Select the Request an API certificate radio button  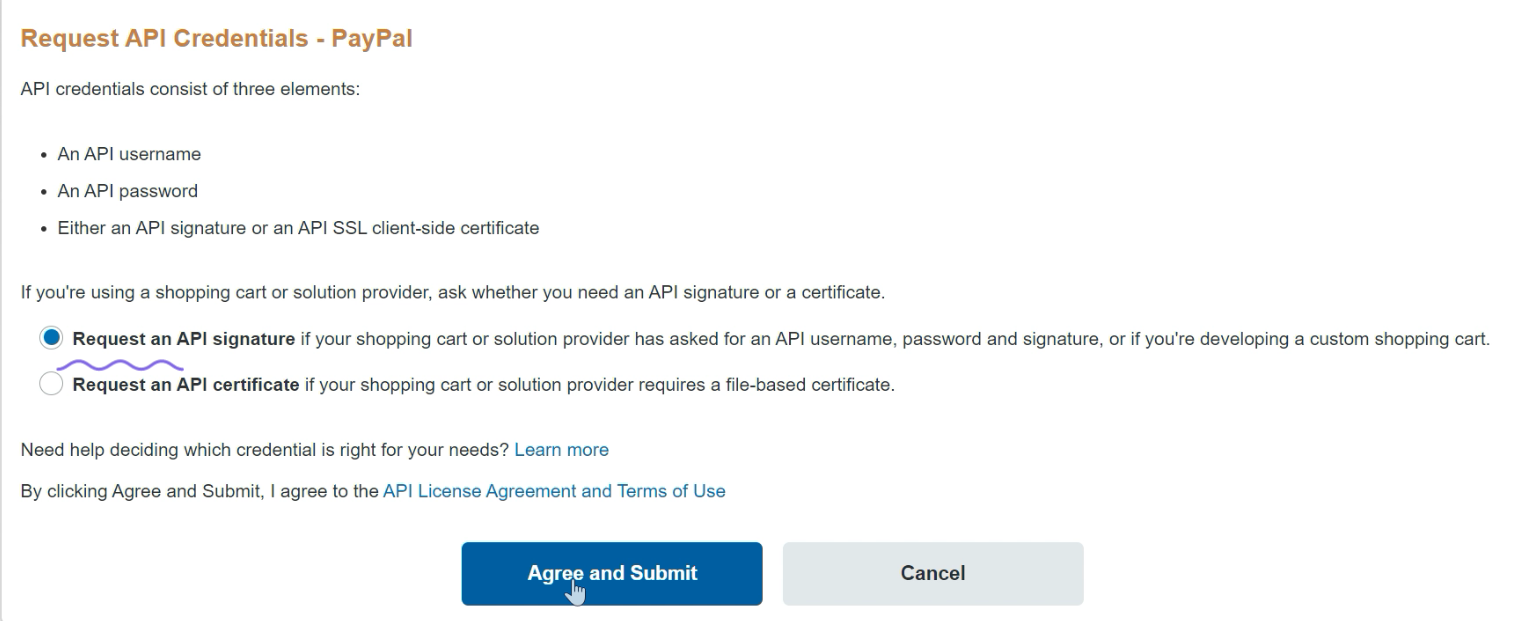(x=50, y=384)
